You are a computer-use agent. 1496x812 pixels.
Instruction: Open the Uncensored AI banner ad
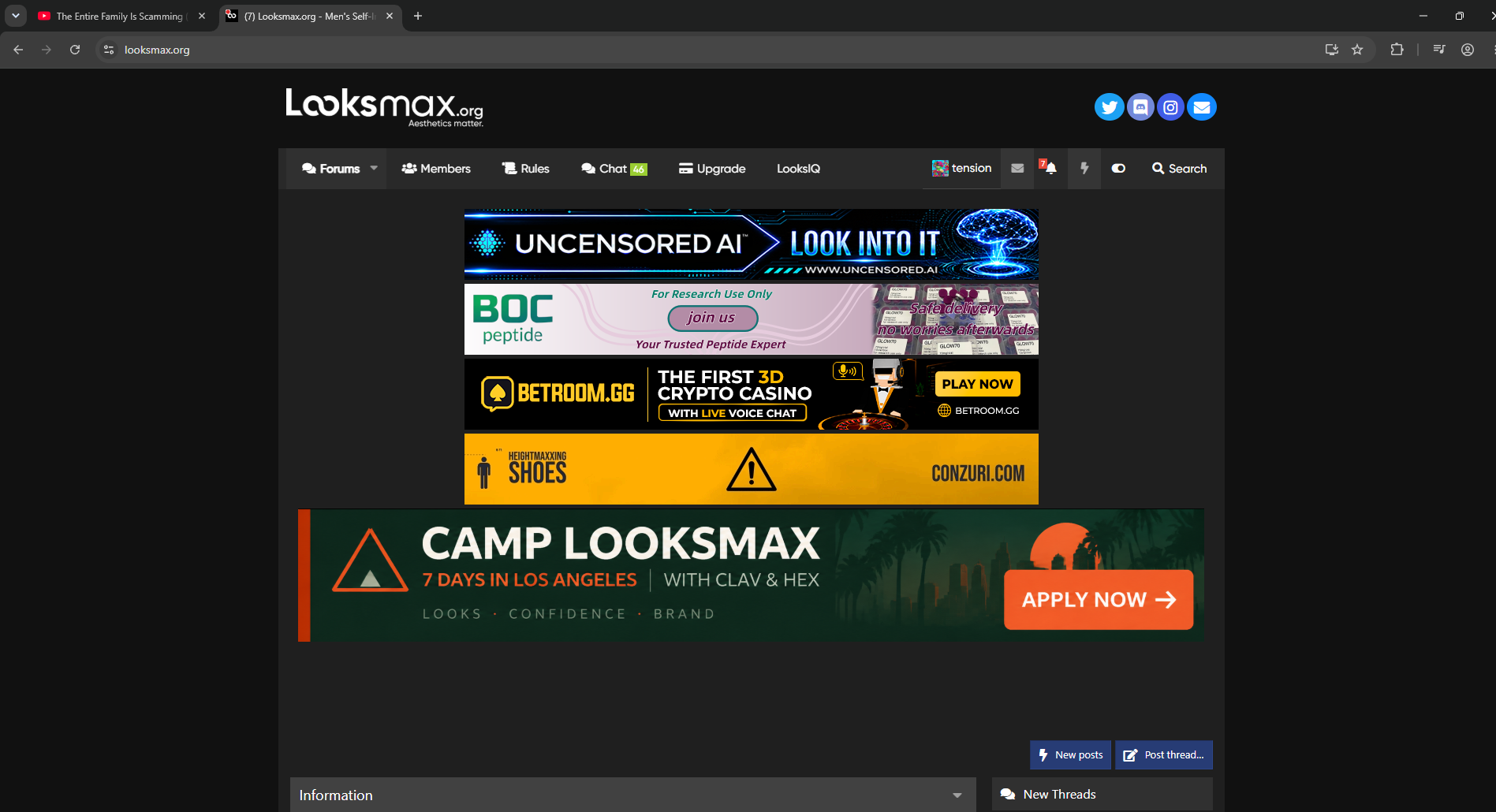pyautogui.click(x=751, y=244)
